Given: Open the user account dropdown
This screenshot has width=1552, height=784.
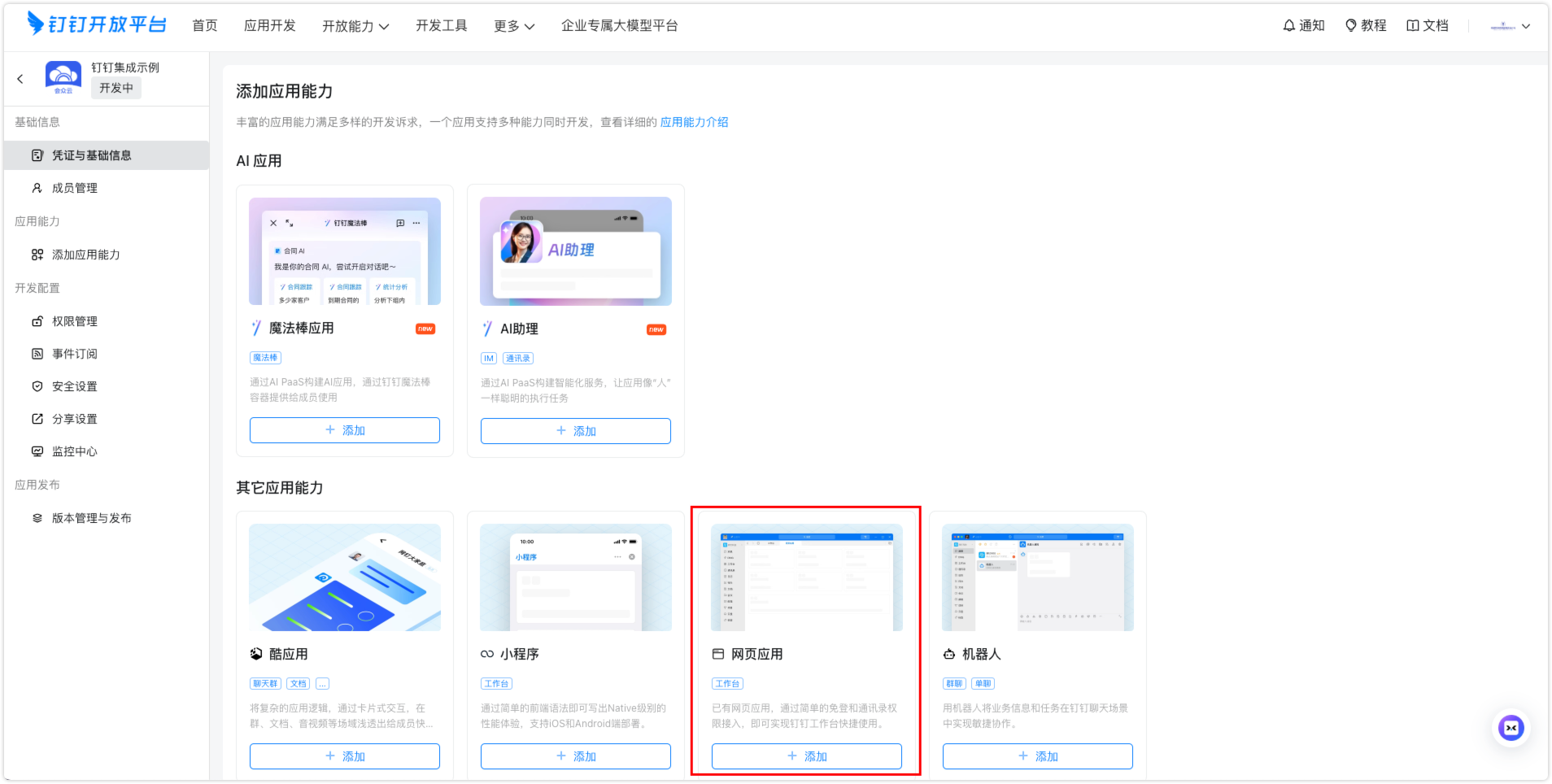Looking at the screenshot, I should click(x=1511, y=26).
